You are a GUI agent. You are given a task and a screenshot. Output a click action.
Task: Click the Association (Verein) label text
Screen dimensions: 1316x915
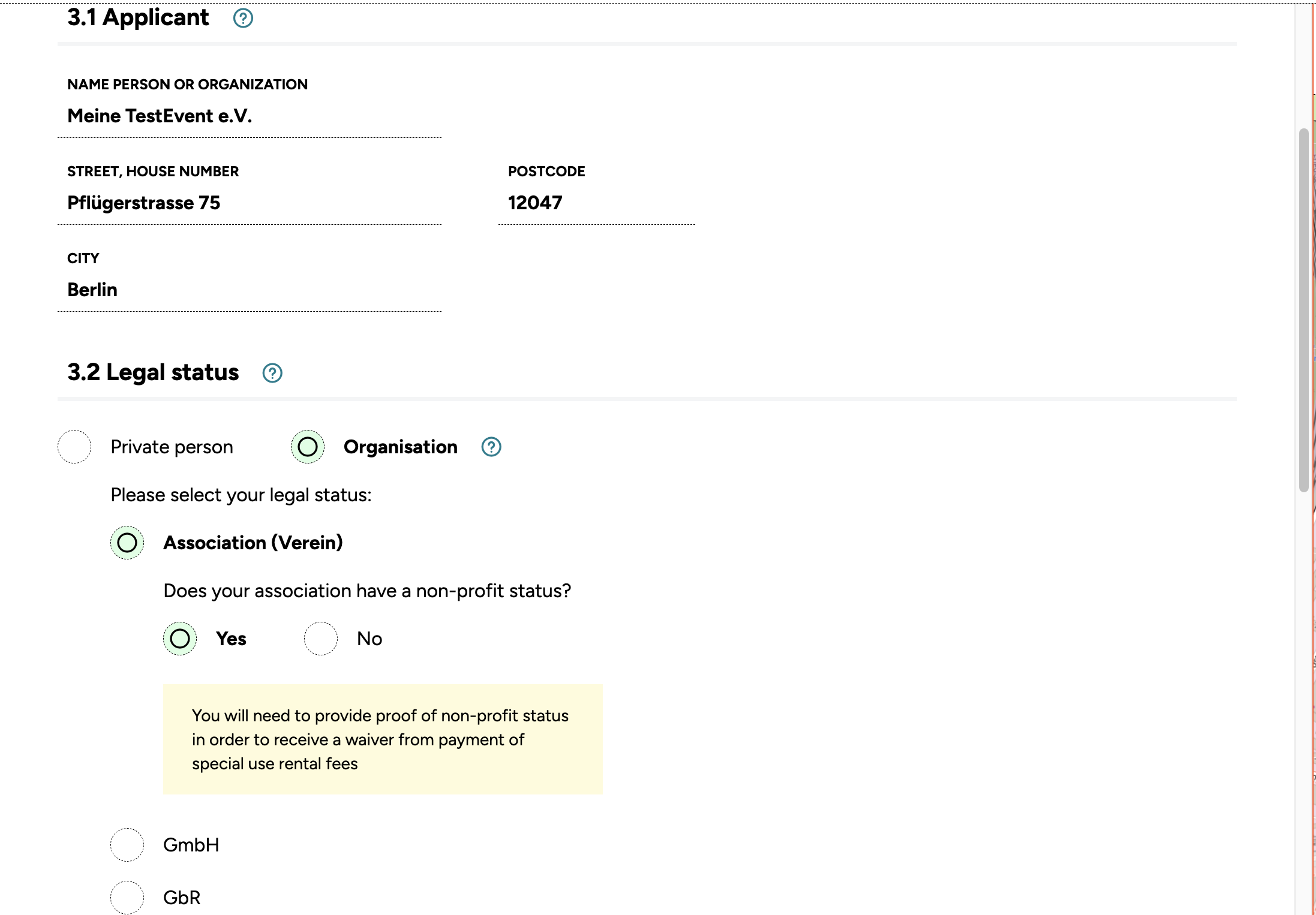[253, 543]
